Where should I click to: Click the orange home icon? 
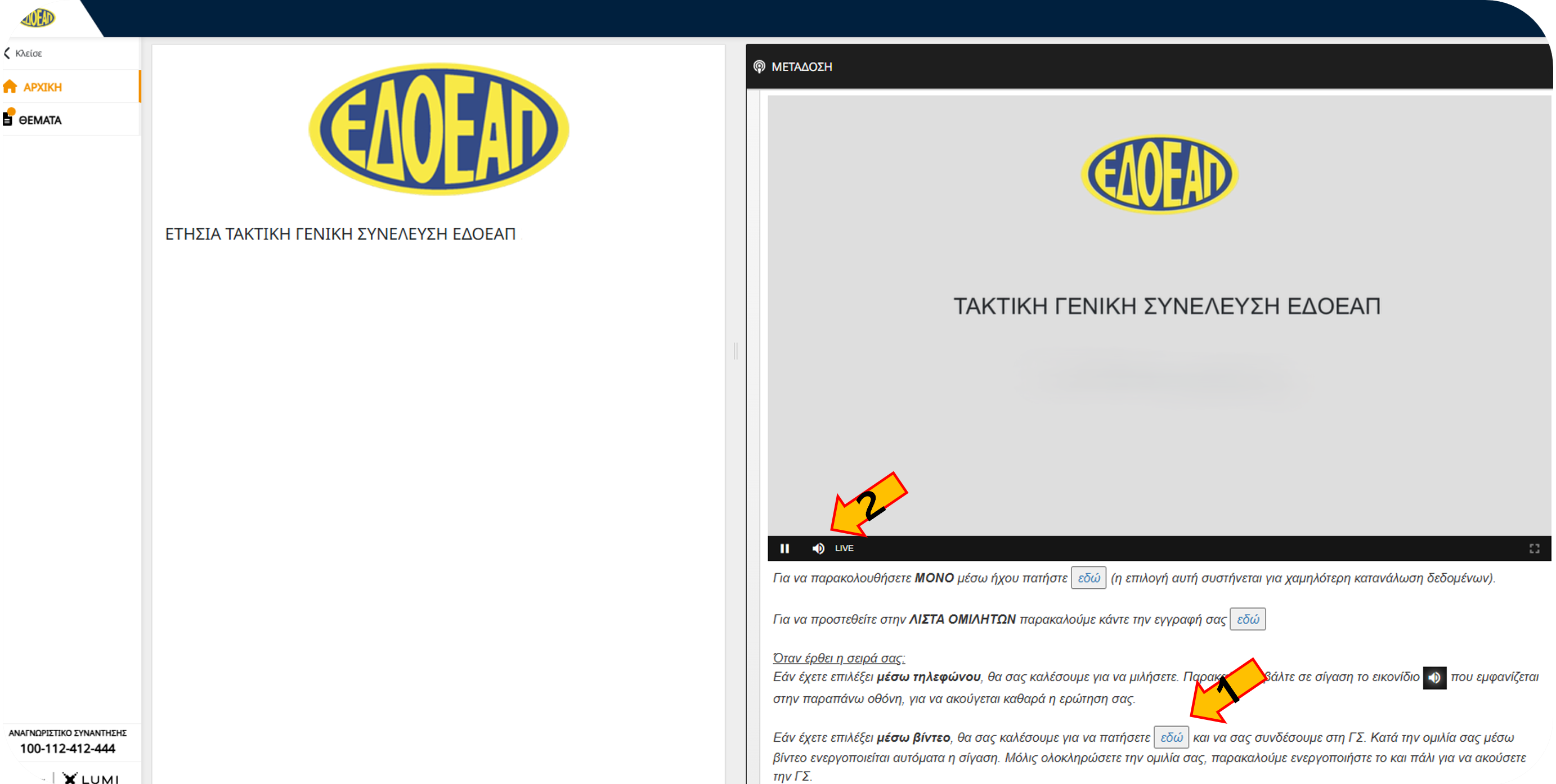pyautogui.click(x=10, y=87)
